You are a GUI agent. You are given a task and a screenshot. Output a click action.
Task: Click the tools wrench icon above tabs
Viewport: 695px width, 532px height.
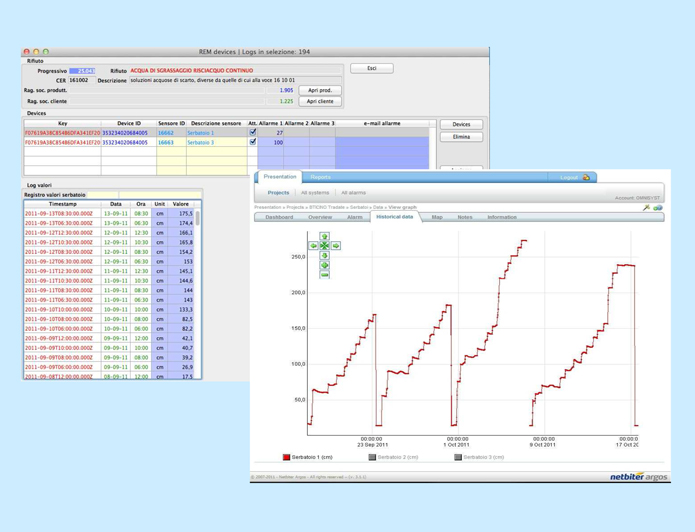(x=646, y=208)
